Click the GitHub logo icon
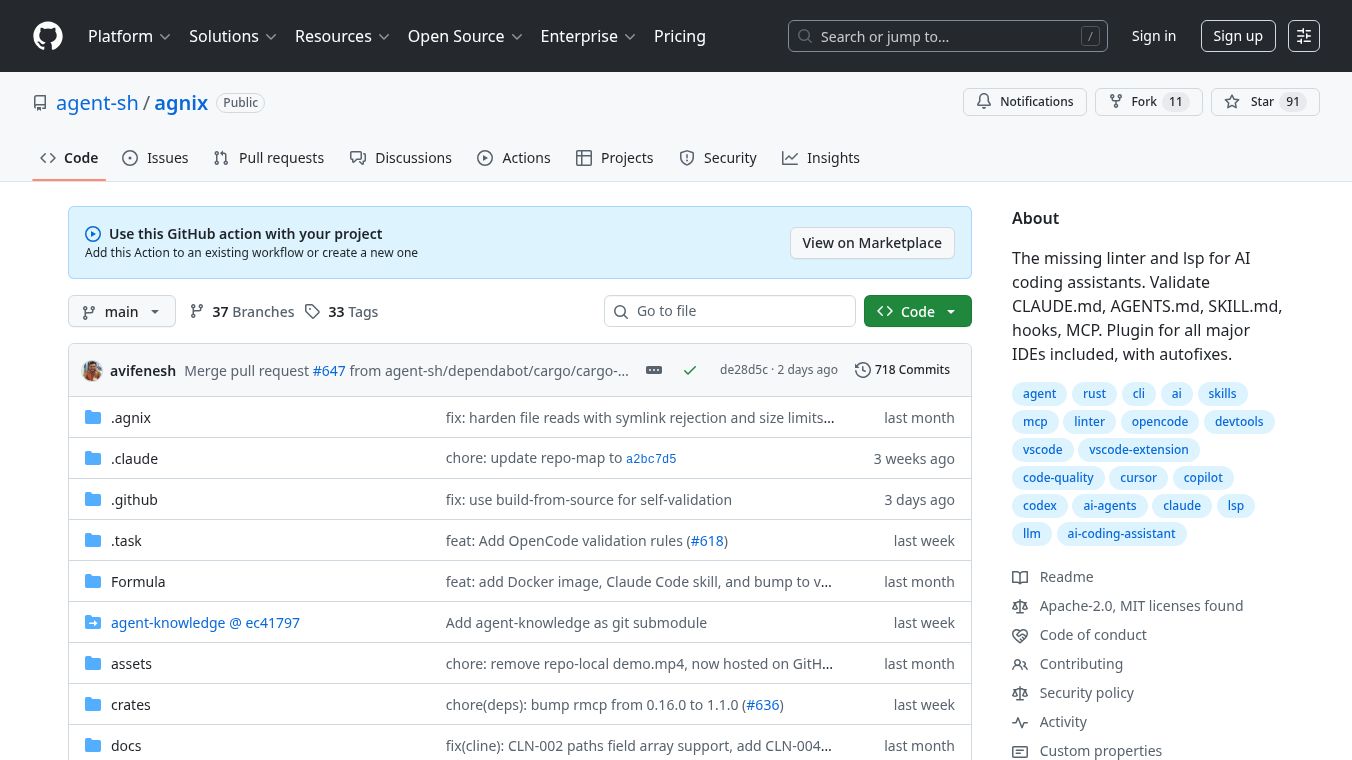 point(48,36)
